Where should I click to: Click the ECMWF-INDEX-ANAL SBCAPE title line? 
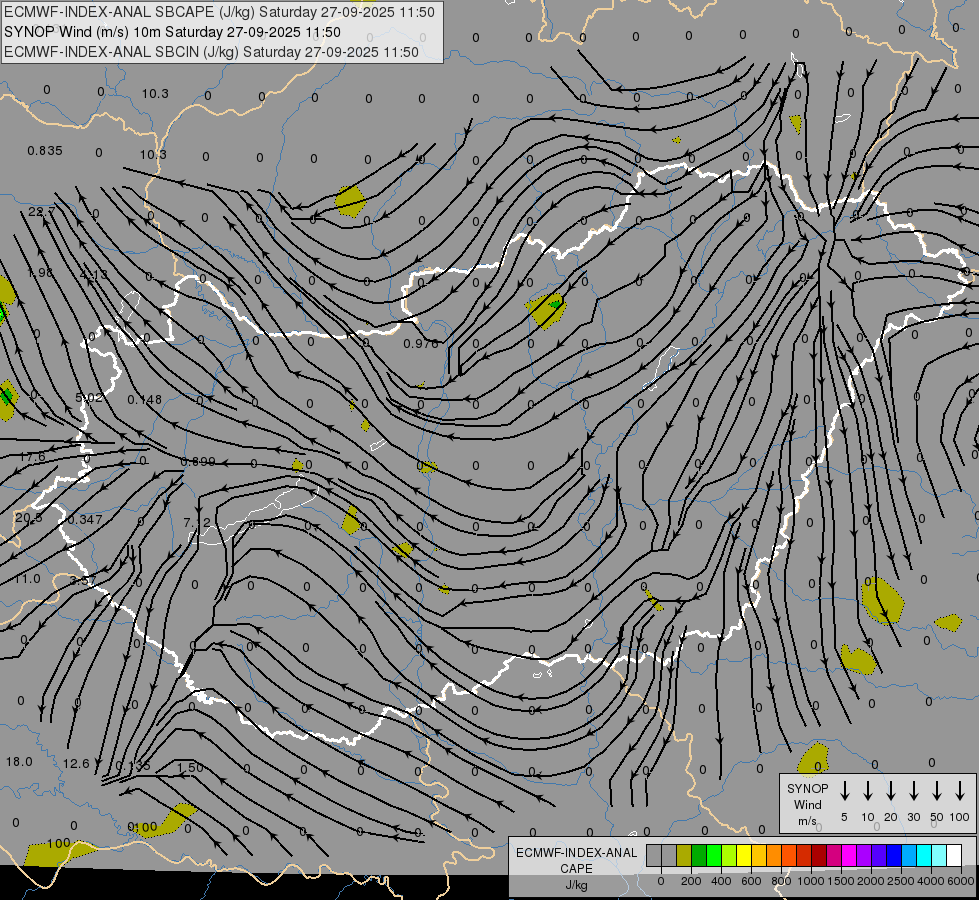[x=220, y=12]
